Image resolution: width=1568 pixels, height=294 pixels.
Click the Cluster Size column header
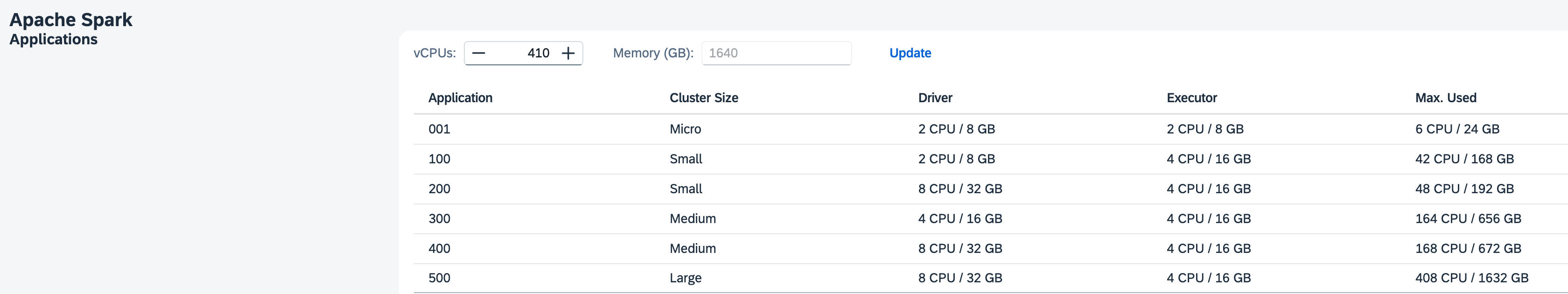(704, 98)
